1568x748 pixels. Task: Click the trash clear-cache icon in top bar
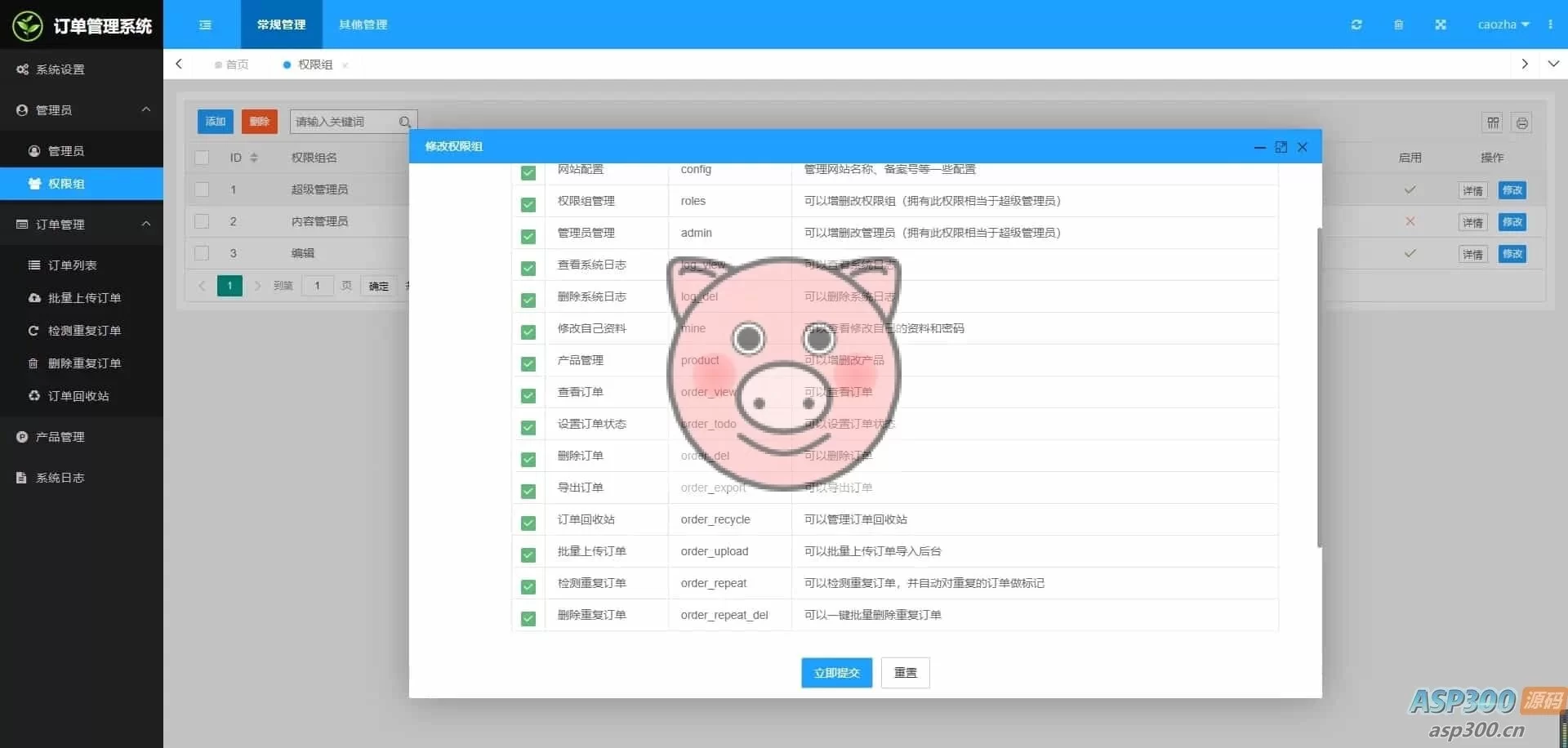point(1398,24)
